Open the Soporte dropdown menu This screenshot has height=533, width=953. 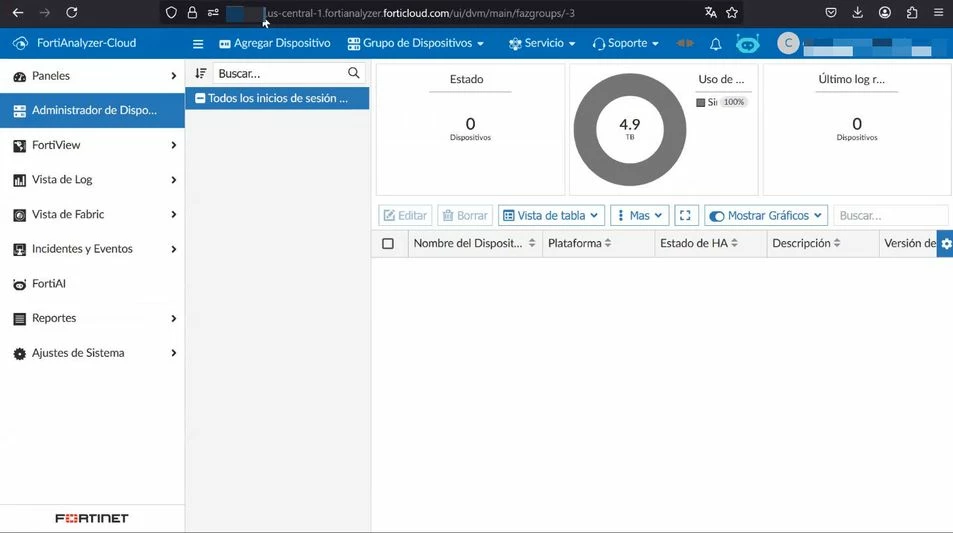coord(625,43)
